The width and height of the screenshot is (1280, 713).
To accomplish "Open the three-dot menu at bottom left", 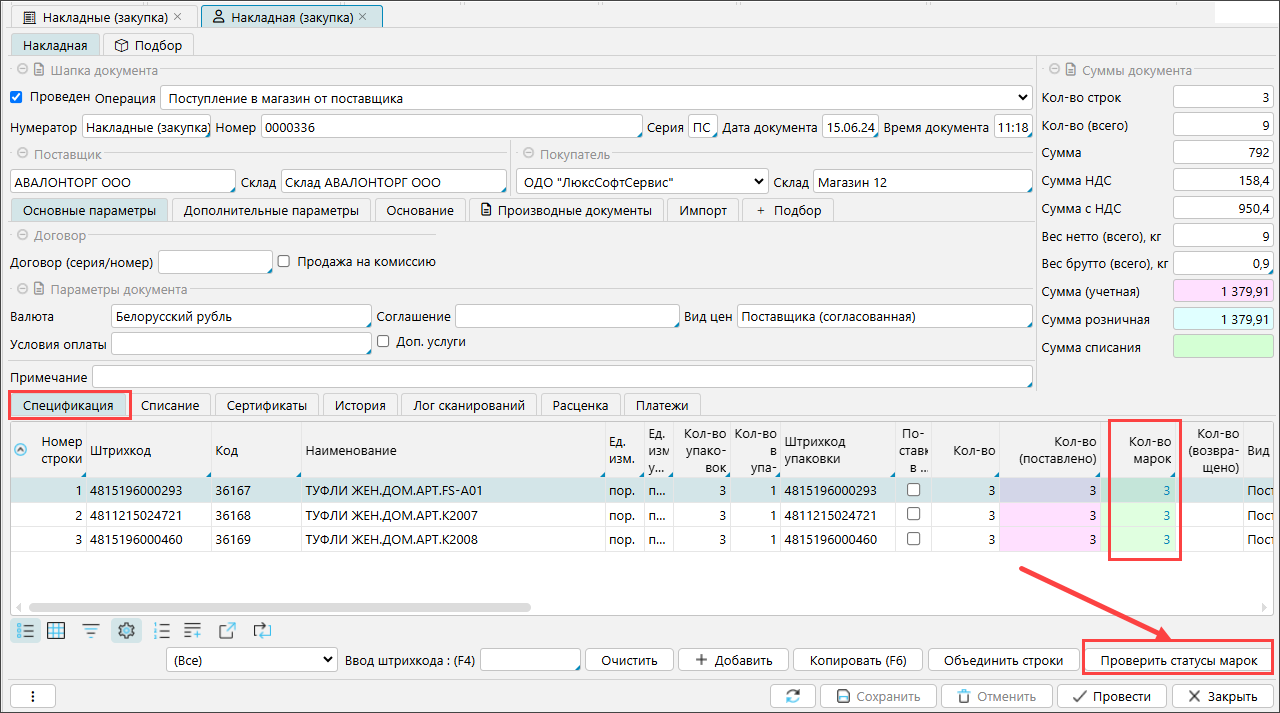I will 33,696.
